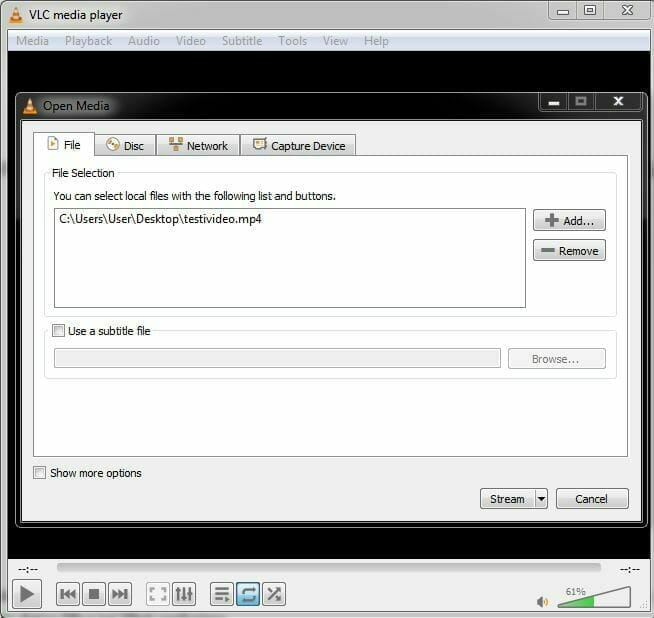Switch to the File tab
Viewport: 654px width, 618px height.
pyautogui.click(x=64, y=145)
